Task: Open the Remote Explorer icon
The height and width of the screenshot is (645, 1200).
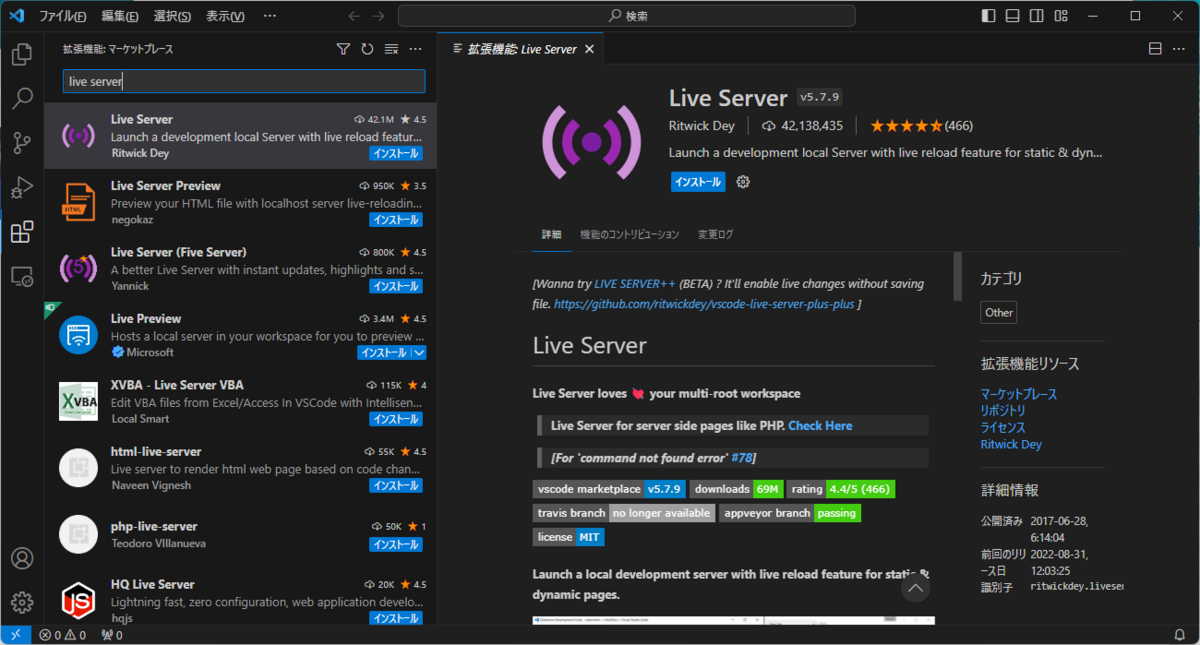Action: [22, 276]
